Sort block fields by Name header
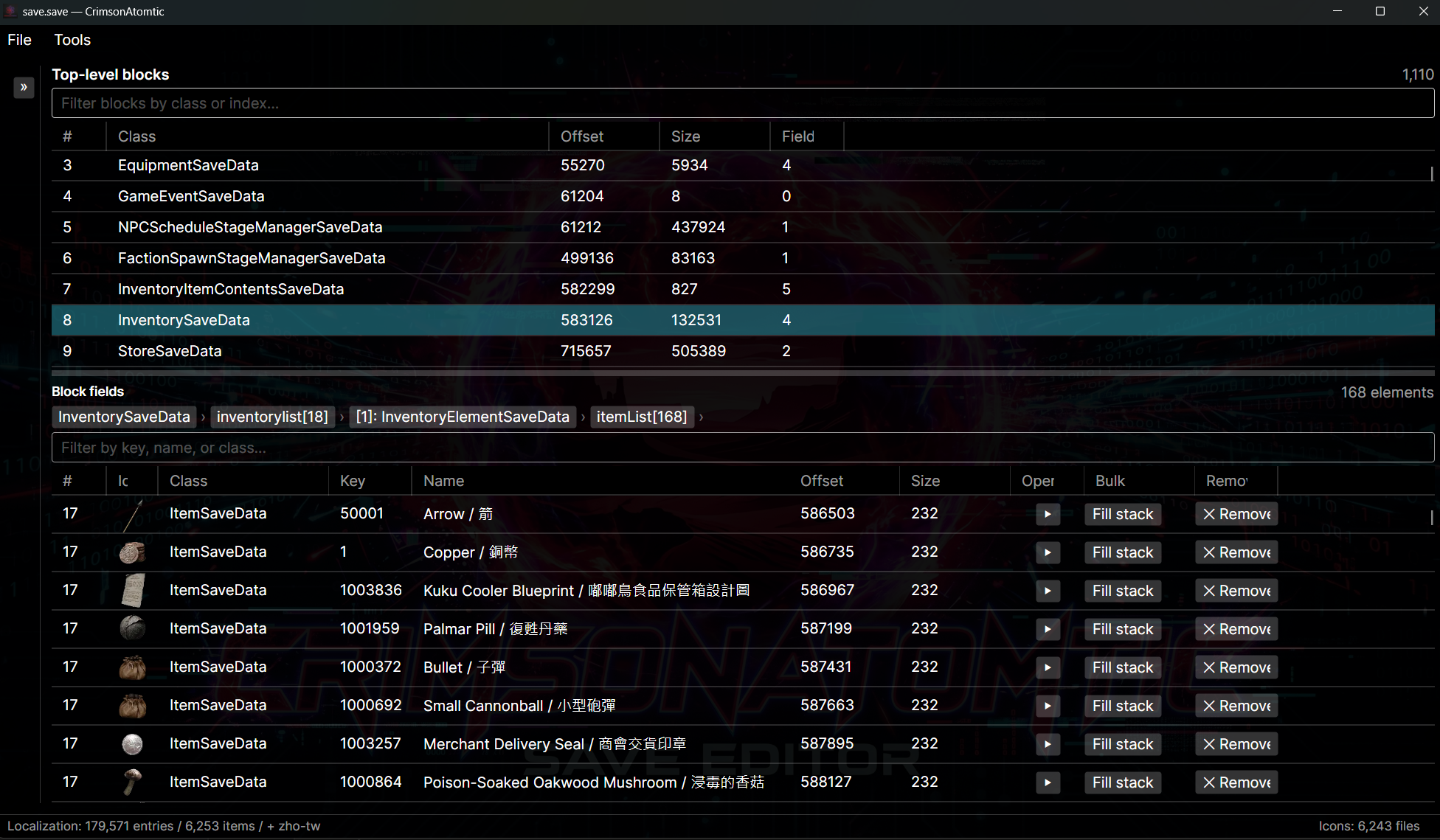Viewport: 1440px width, 840px height. [x=600, y=481]
